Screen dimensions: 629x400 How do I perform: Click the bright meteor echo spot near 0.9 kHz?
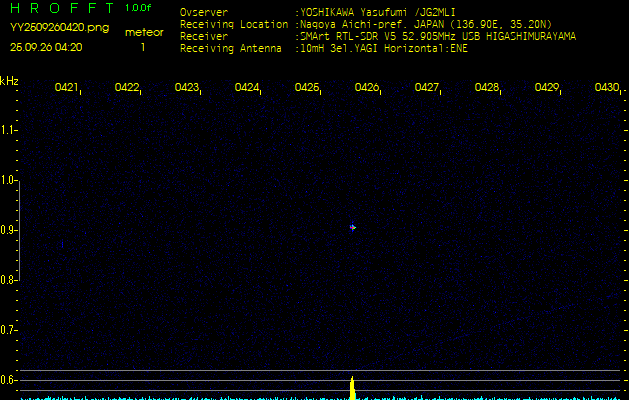(x=353, y=227)
